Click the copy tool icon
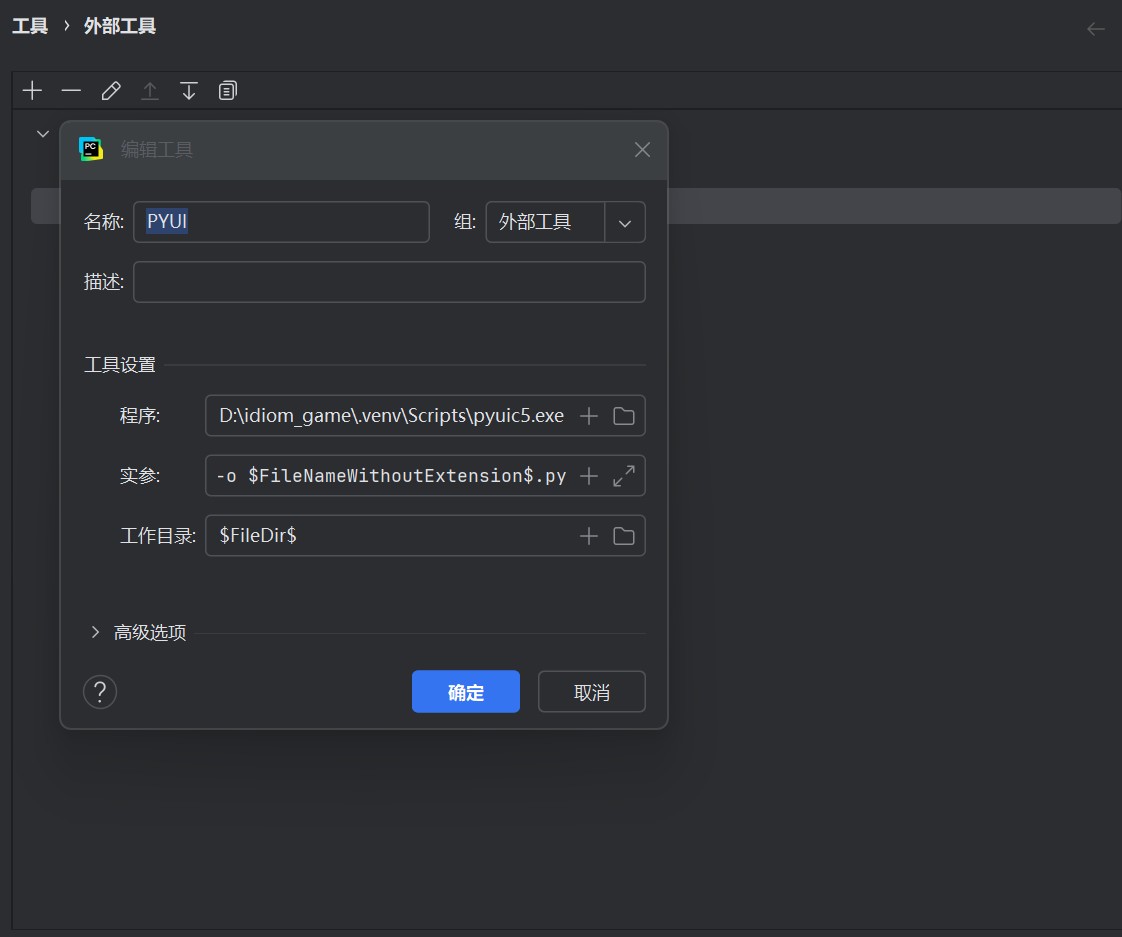1122x937 pixels. coord(228,90)
